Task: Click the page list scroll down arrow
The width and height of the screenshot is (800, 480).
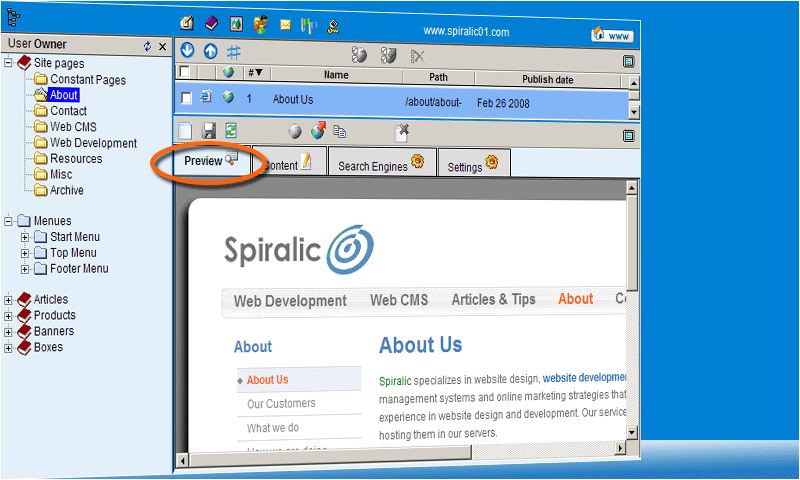Action: (634, 112)
